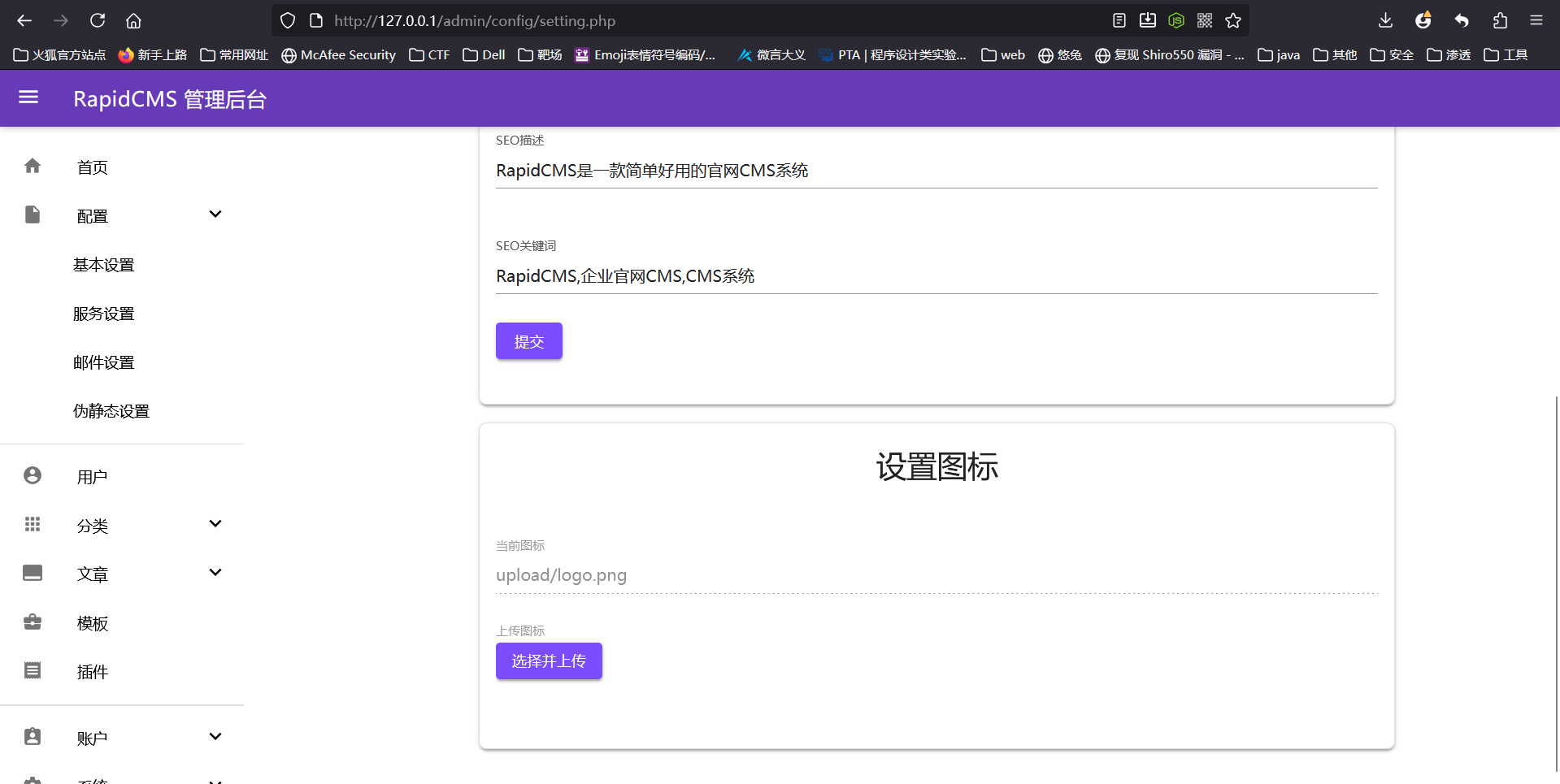Click the 选择并上传 upload button
This screenshot has width=1560, height=784.
pos(549,661)
